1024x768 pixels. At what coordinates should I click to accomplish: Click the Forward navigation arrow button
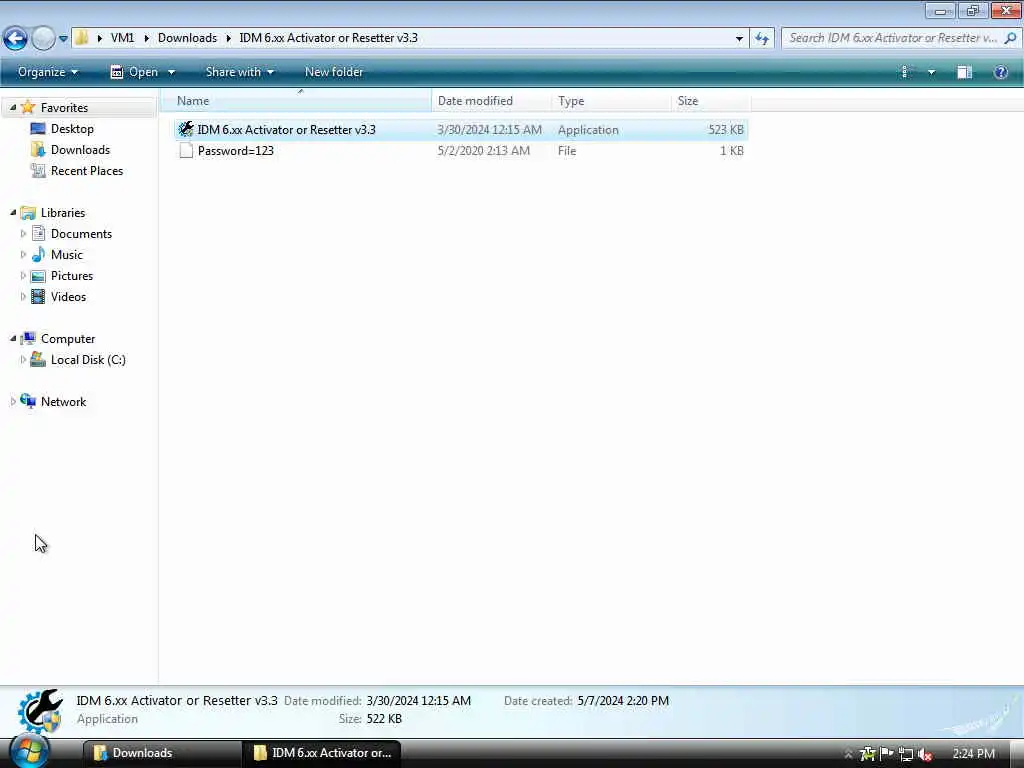click(44, 38)
